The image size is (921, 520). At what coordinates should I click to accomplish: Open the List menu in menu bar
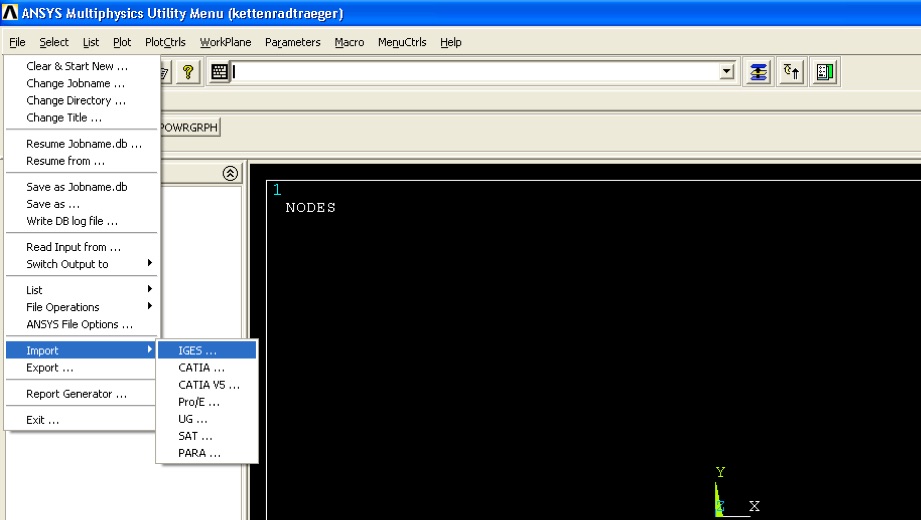pos(90,42)
